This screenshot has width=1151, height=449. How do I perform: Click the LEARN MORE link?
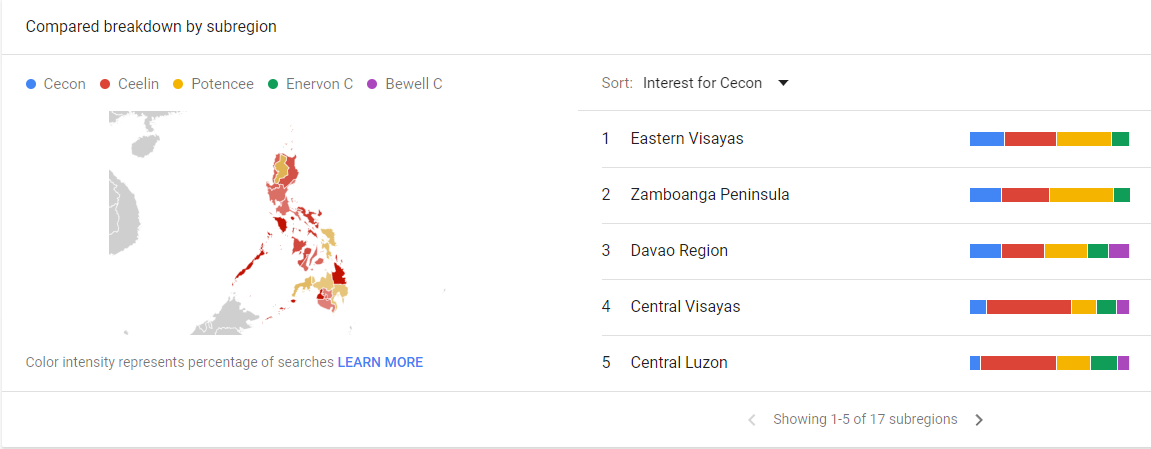click(380, 362)
